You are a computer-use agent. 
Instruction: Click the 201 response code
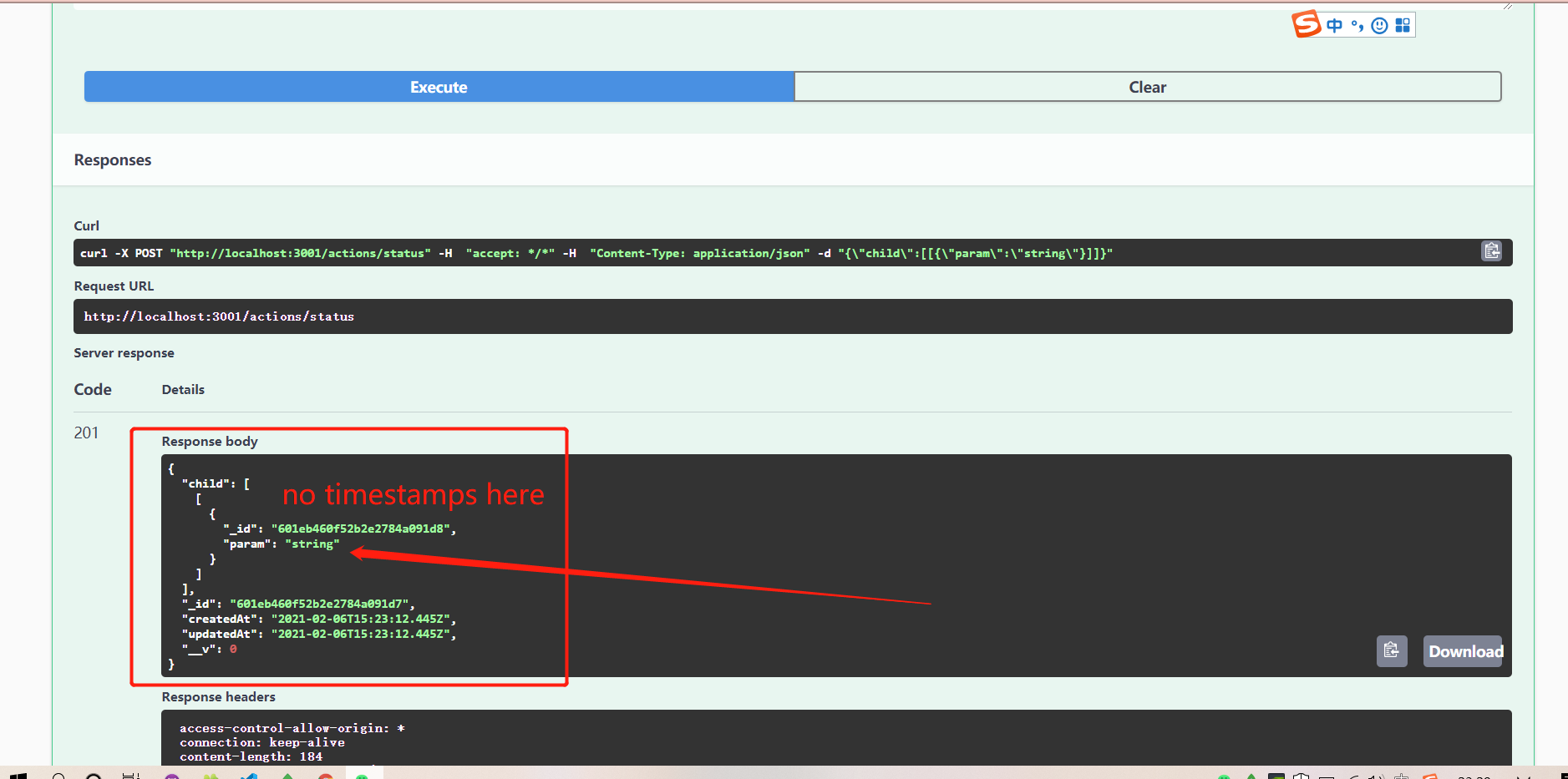coord(86,432)
